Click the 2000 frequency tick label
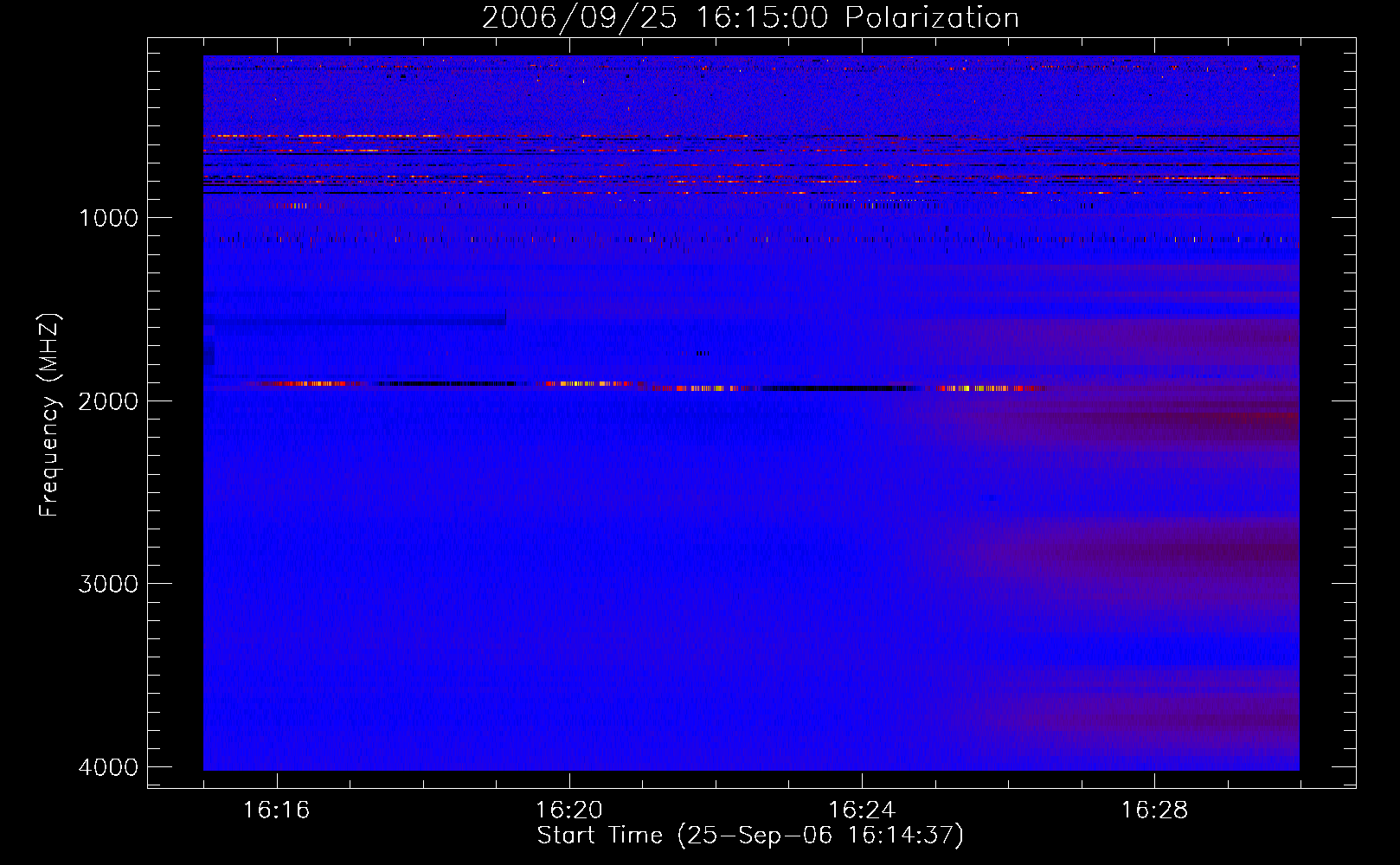 pos(108,400)
